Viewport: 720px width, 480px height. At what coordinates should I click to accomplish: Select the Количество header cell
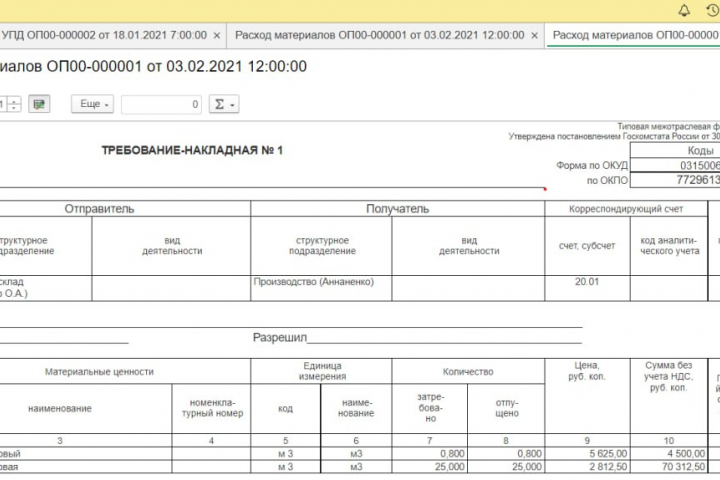pyautogui.click(x=468, y=372)
